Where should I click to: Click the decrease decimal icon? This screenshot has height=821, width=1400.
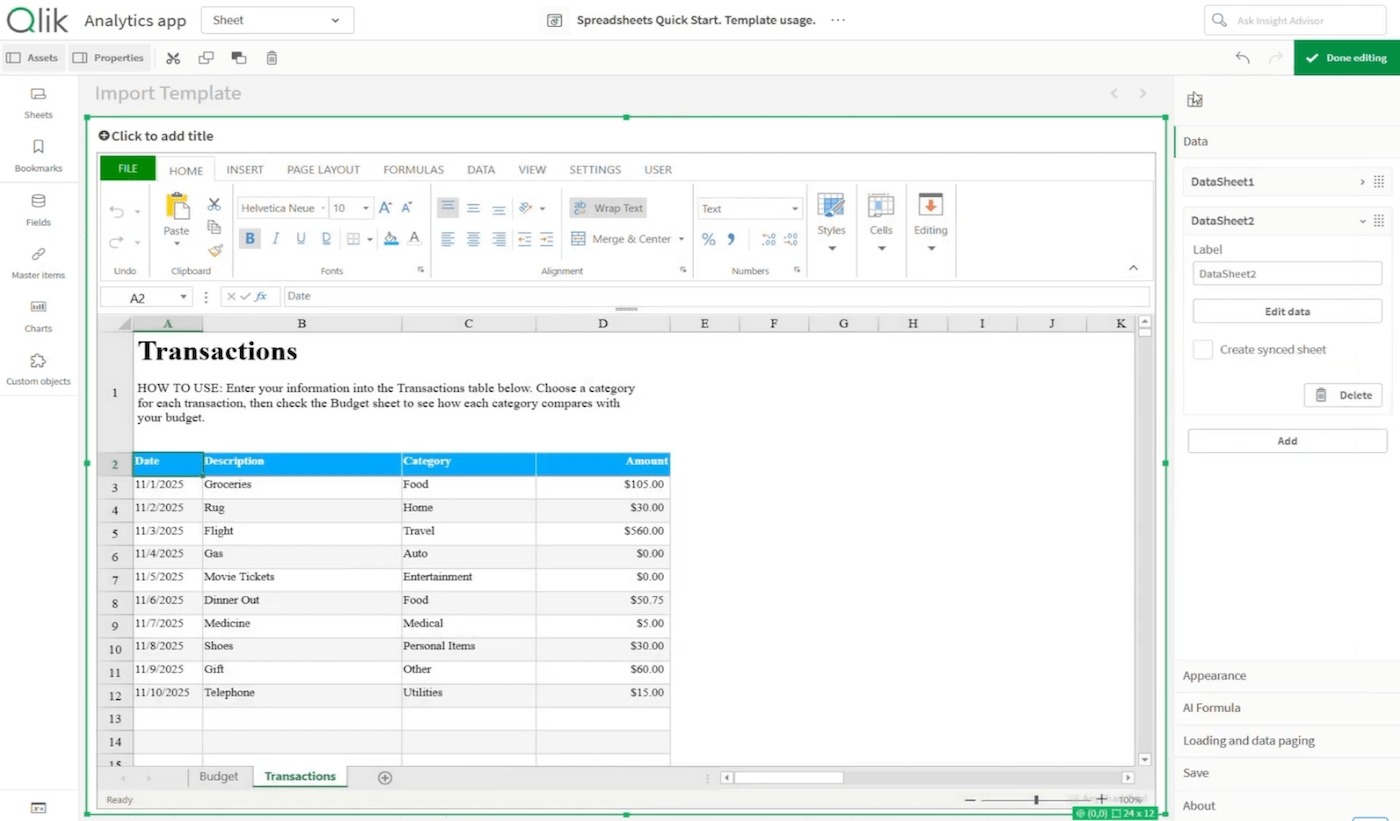[791, 239]
